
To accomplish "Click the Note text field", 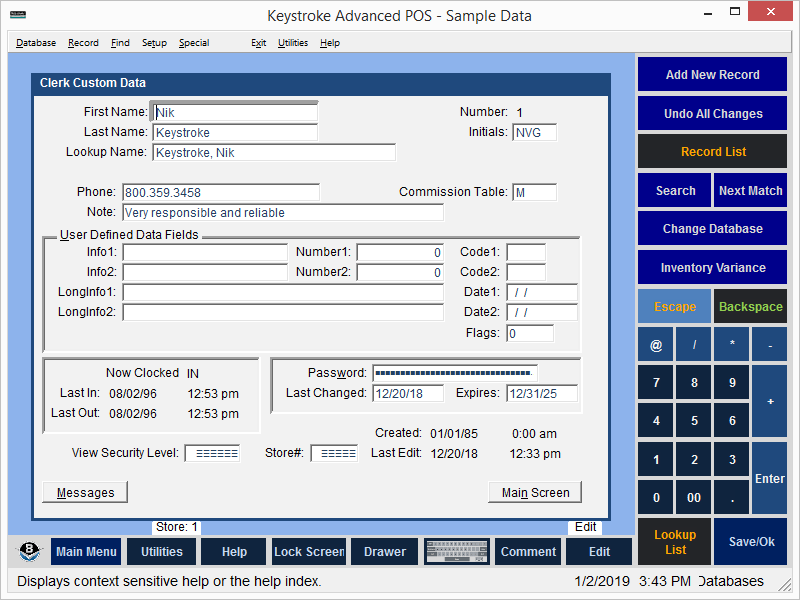I will point(283,212).
